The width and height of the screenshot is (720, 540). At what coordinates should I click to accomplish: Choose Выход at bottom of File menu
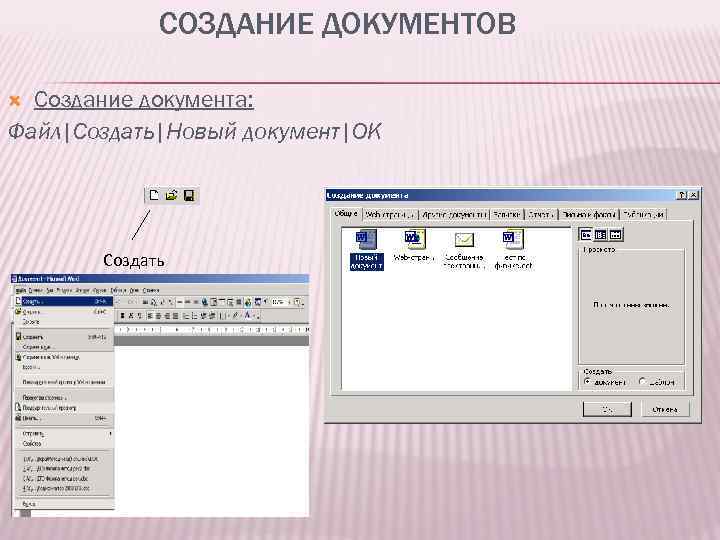tap(64, 504)
